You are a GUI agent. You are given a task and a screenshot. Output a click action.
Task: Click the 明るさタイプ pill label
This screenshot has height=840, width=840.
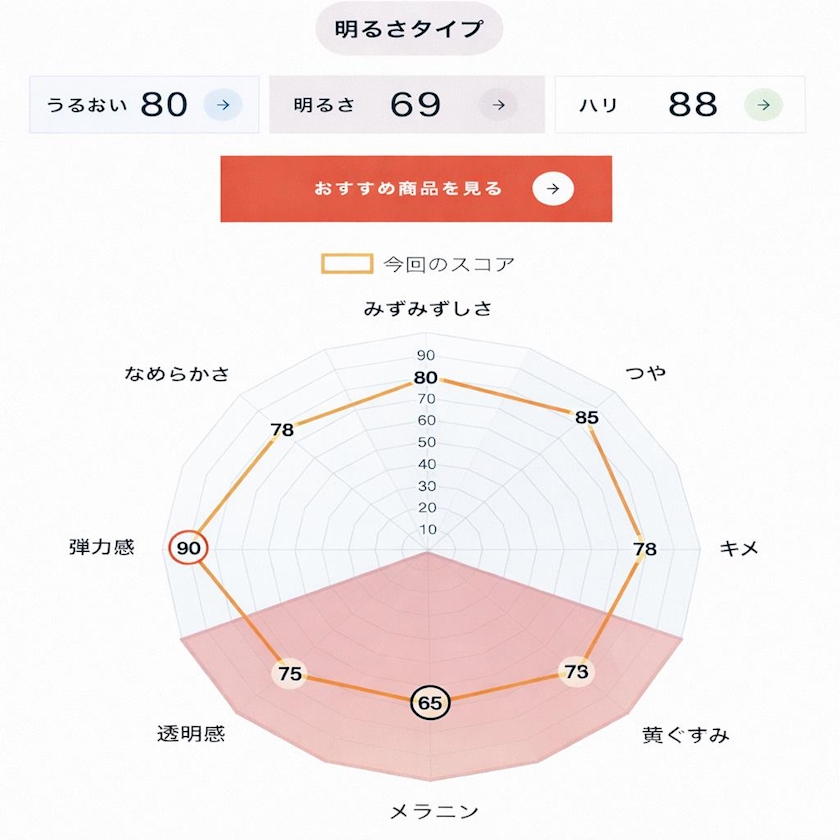pos(409,29)
